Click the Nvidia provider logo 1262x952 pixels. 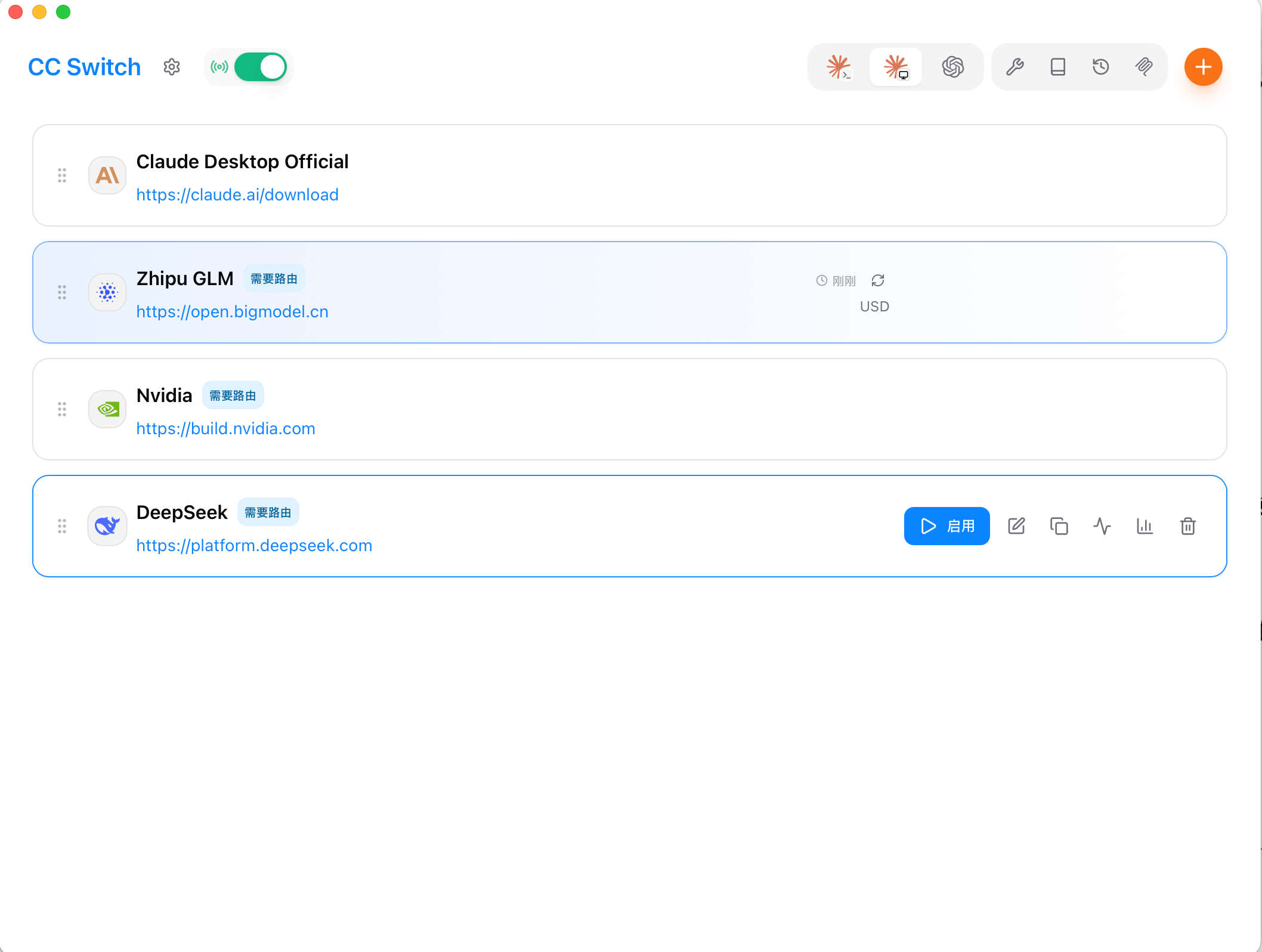(x=107, y=409)
